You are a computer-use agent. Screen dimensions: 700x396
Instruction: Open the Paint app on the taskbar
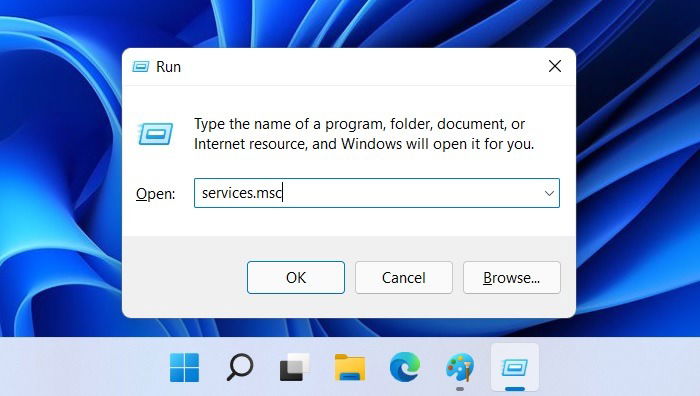coord(460,367)
